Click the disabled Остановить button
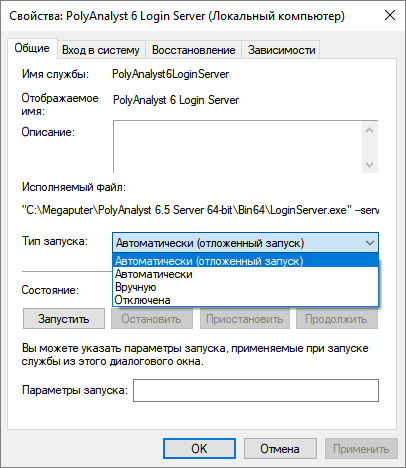The image size is (406, 468). (x=152, y=319)
